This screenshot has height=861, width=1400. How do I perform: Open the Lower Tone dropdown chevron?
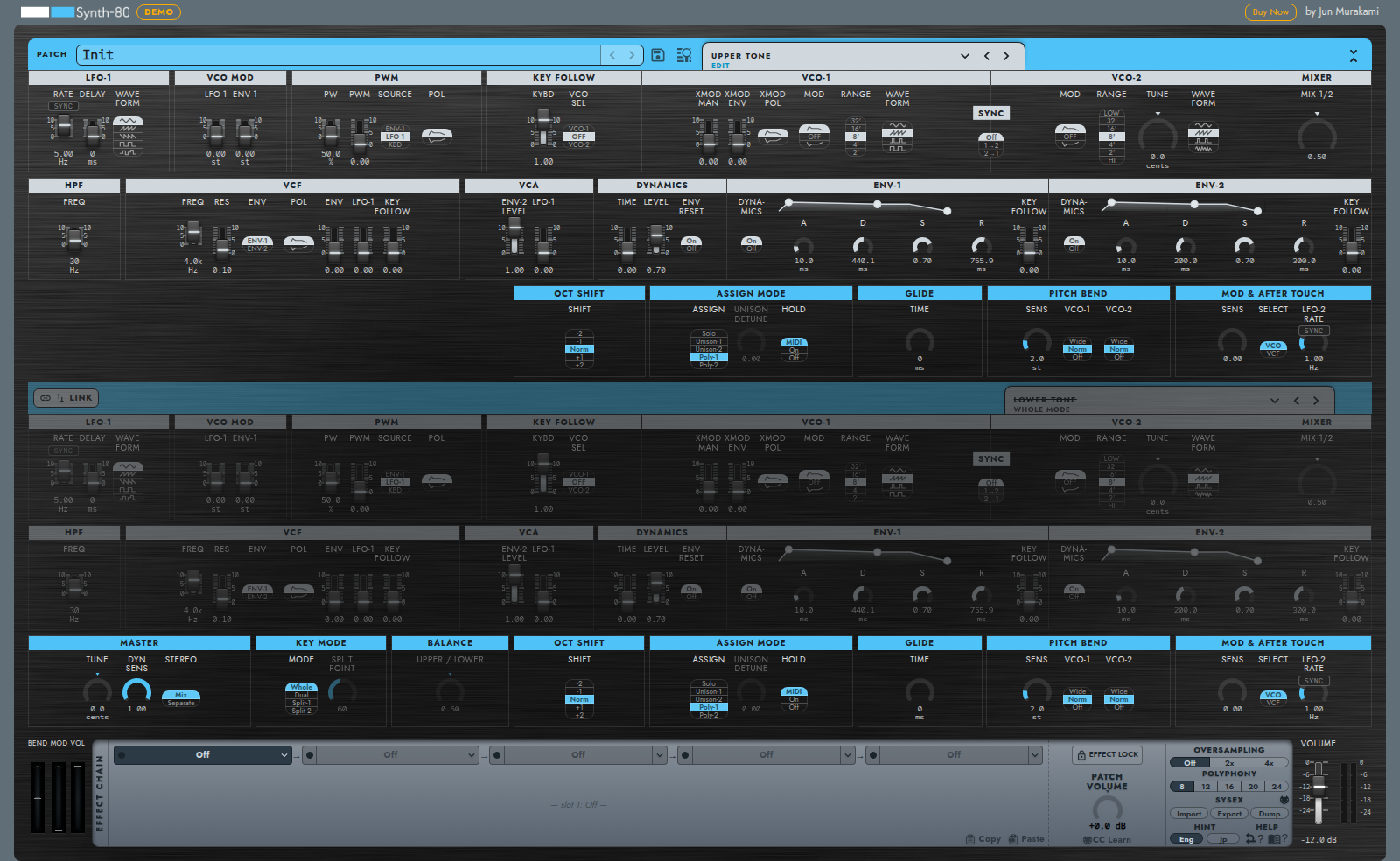1275,401
